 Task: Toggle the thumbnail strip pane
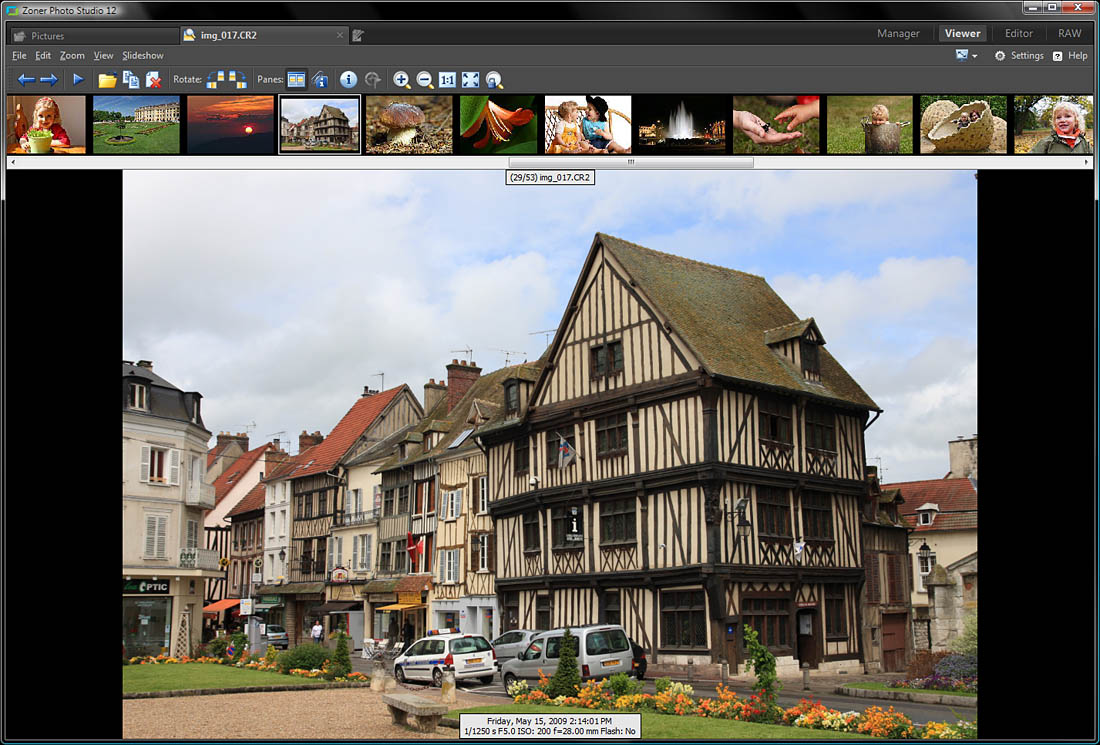(x=296, y=80)
